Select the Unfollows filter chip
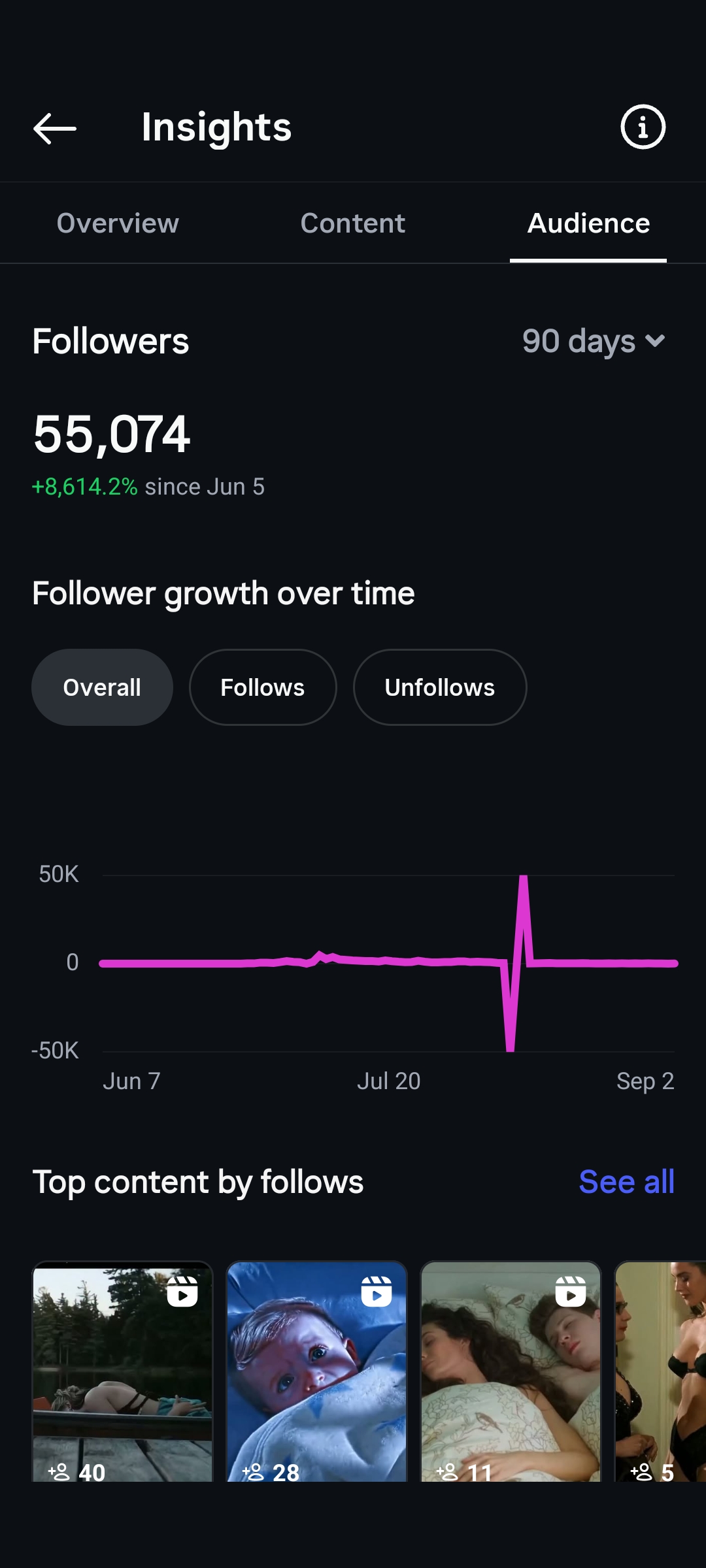706x1568 pixels. click(440, 687)
